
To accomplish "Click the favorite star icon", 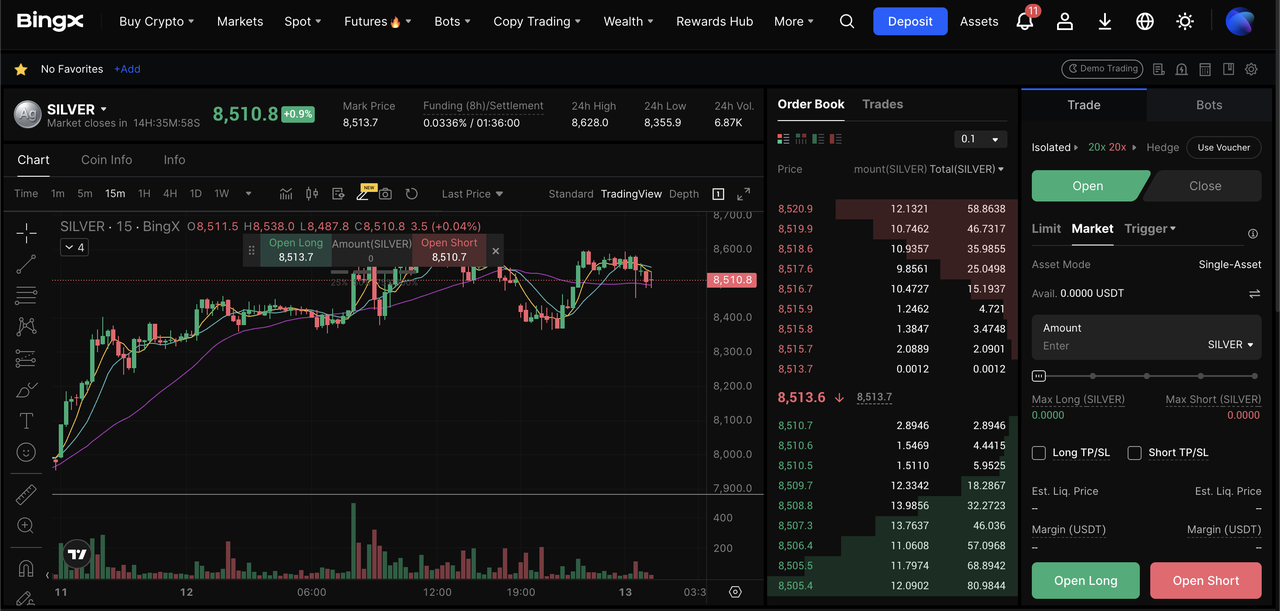I will pos(20,69).
